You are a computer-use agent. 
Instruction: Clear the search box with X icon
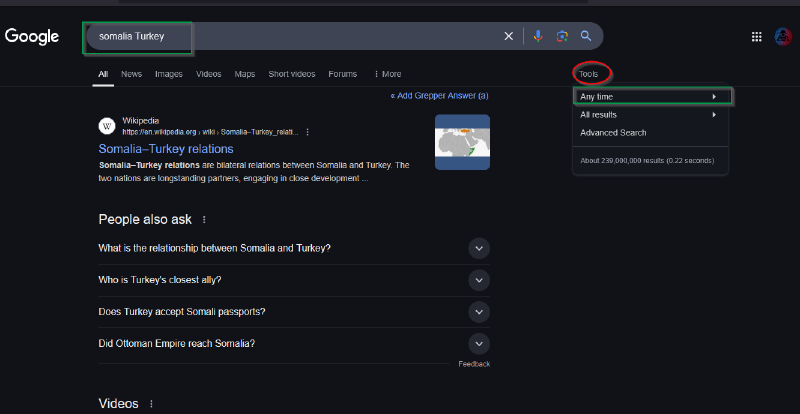(508, 36)
